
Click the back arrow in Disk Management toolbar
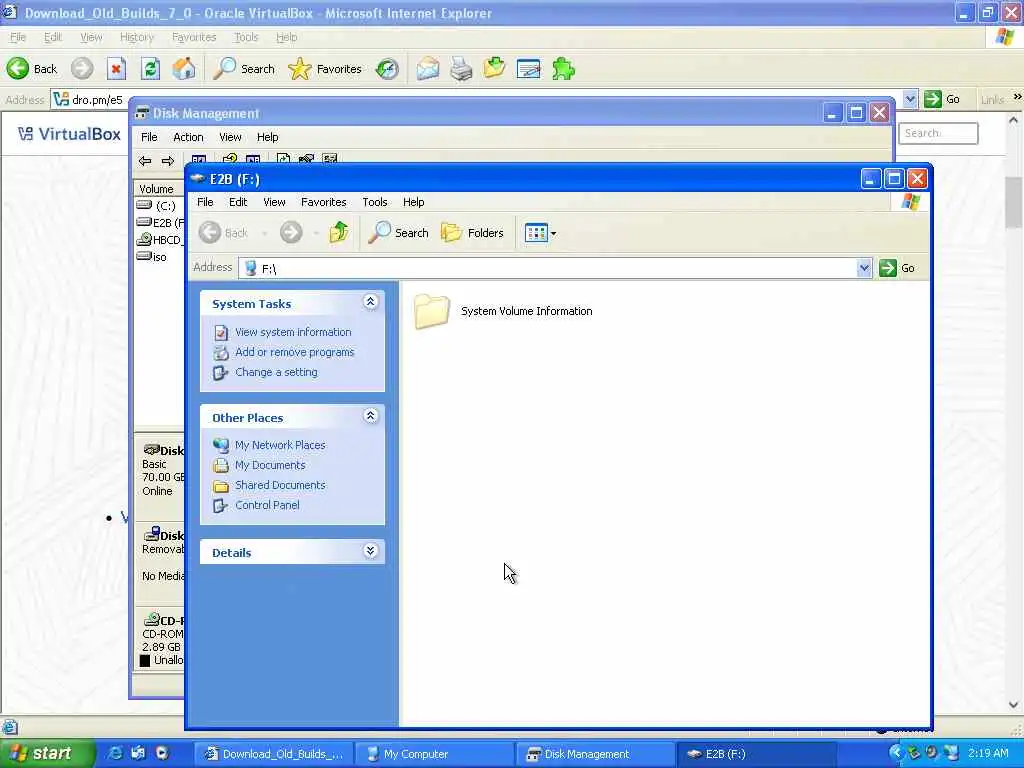tap(145, 161)
